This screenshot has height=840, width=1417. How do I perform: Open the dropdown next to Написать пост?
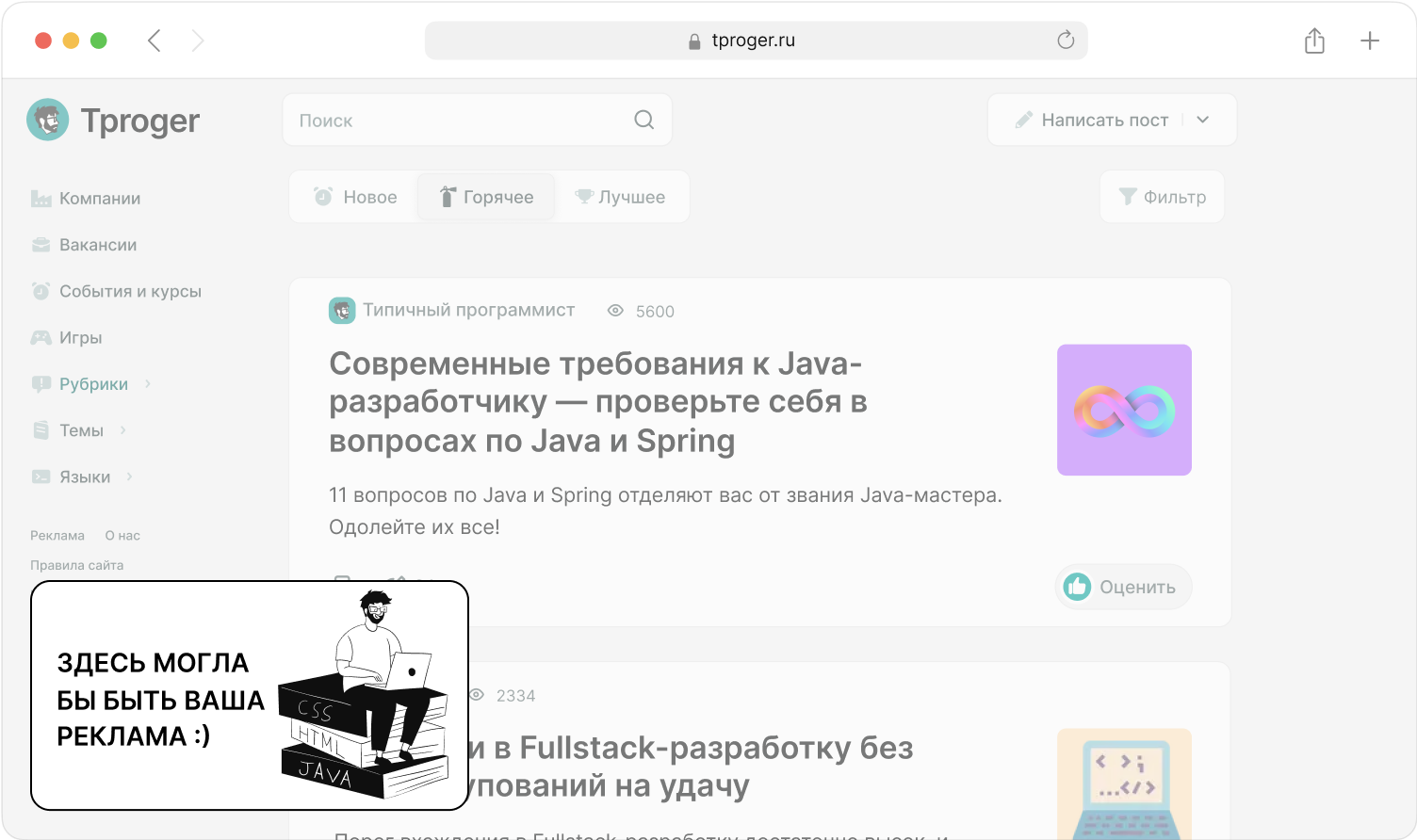pyautogui.click(x=1203, y=120)
